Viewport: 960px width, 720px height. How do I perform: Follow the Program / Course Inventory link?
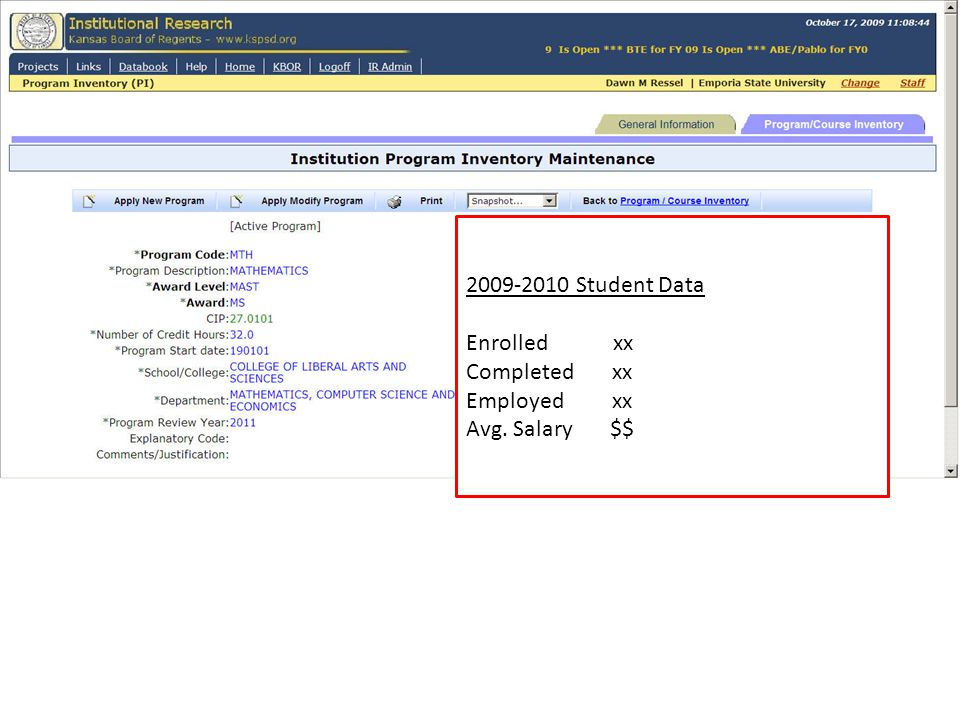point(684,201)
